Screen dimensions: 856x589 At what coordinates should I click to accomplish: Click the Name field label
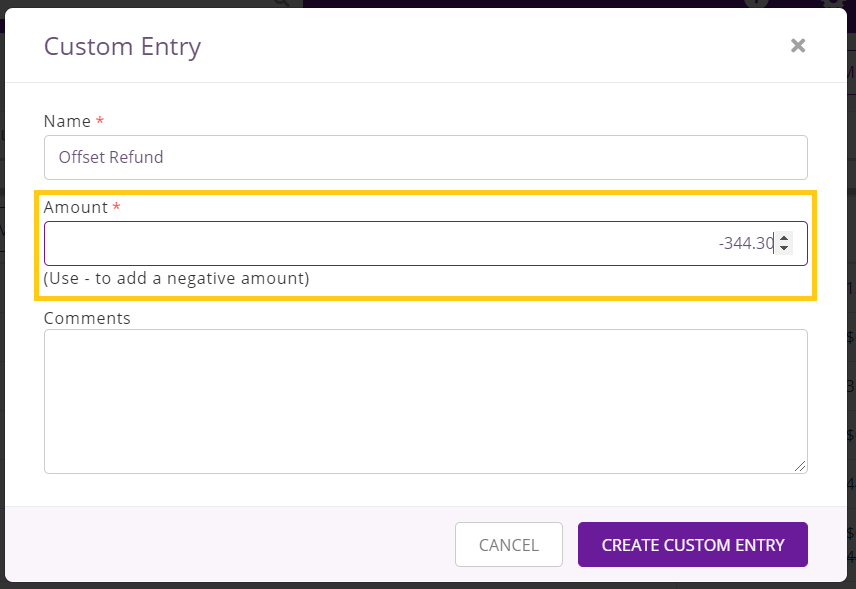67,121
